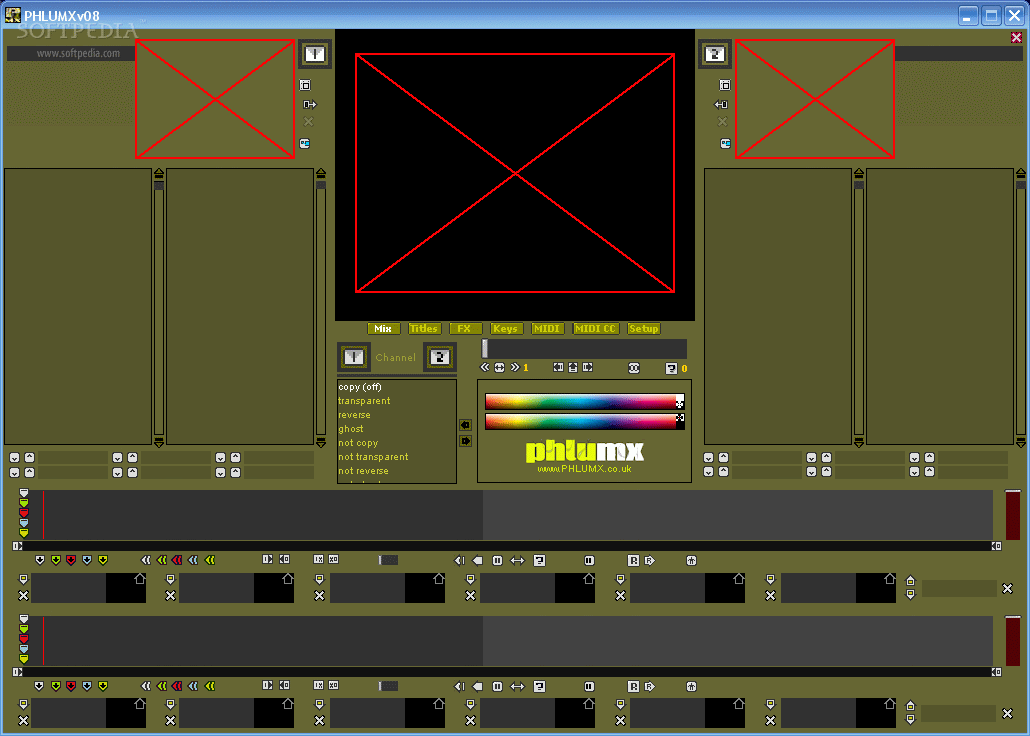Click send-left arrow icon beside right preview
1030x736 pixels.
[721, 104]
